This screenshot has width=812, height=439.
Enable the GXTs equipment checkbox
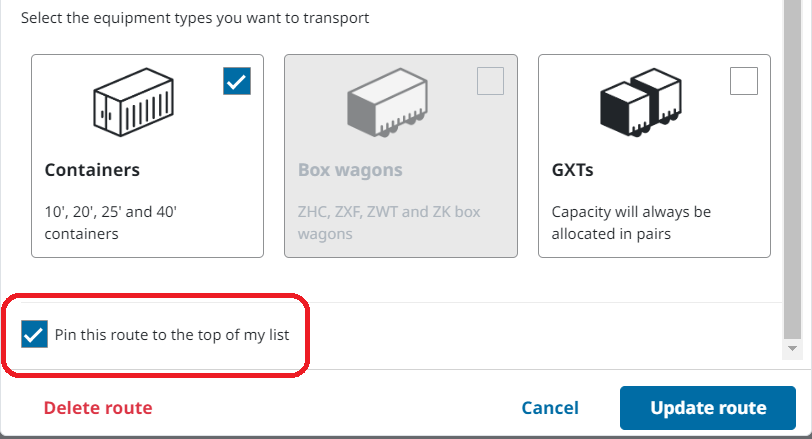744,81
